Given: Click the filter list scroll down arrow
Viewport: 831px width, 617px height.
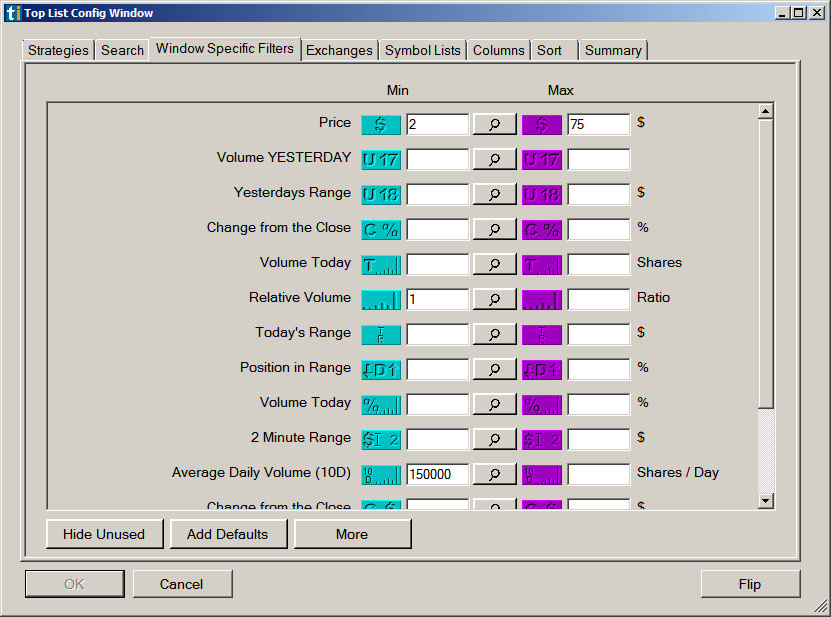Looking at the screenshot, I should tap(765, 500).
